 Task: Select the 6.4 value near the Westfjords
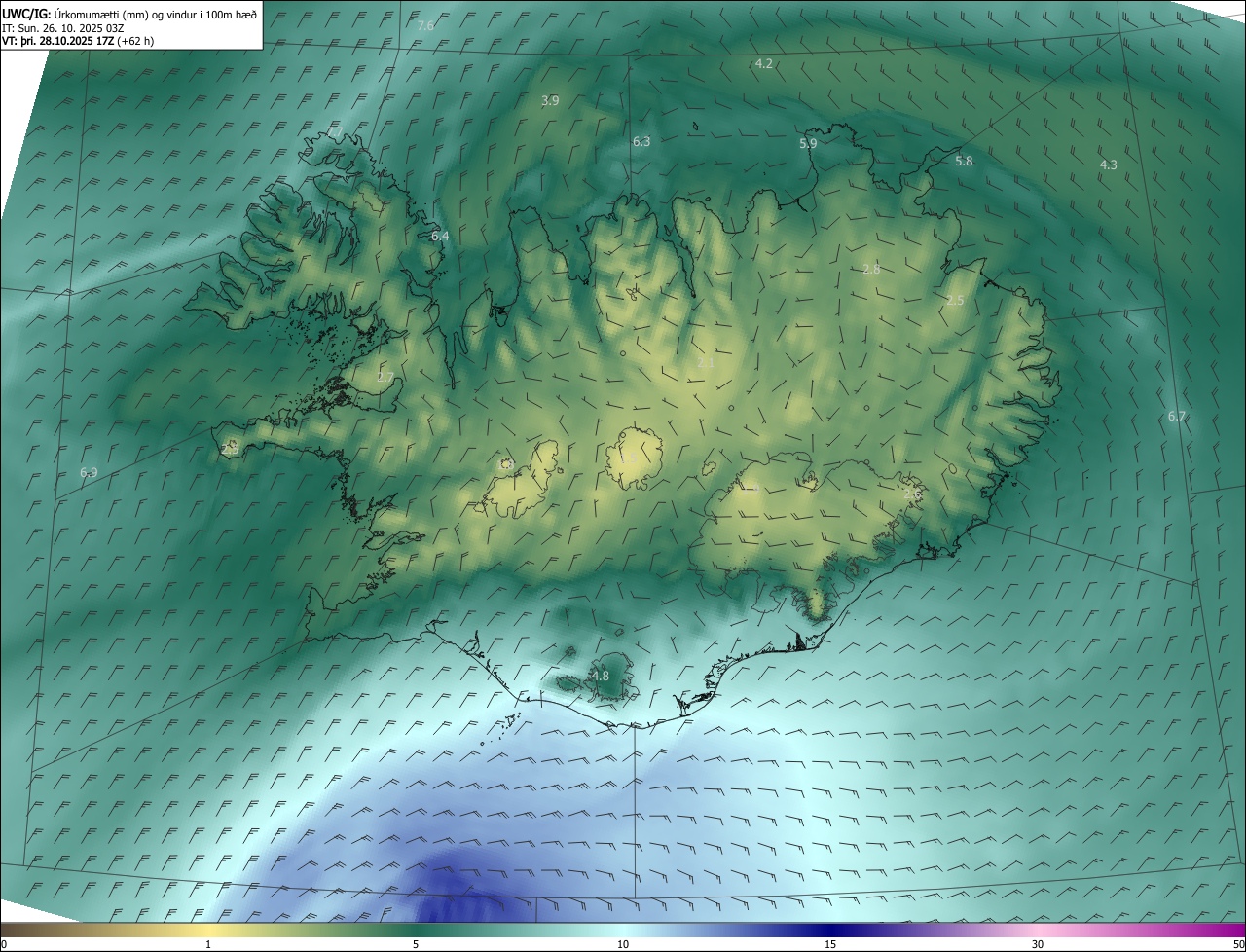point(440,236)
